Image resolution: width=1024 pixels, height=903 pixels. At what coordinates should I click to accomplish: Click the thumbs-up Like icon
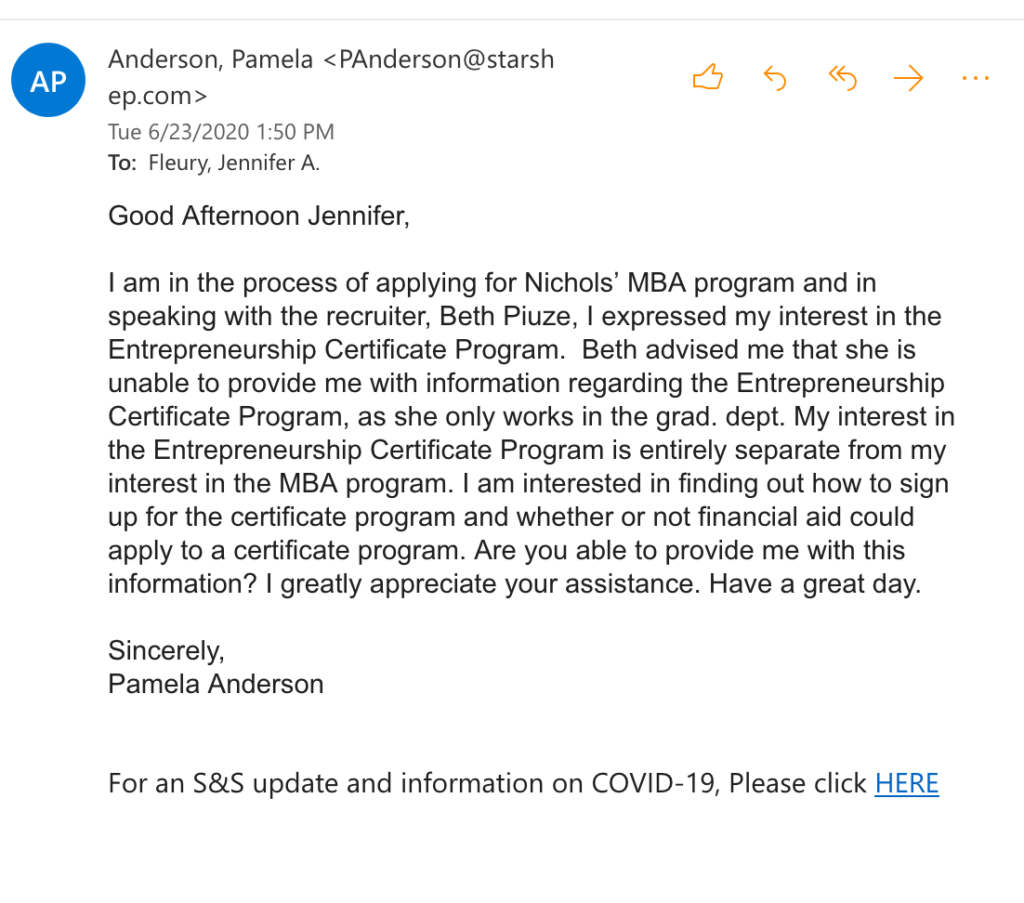[x=707, y=78]
